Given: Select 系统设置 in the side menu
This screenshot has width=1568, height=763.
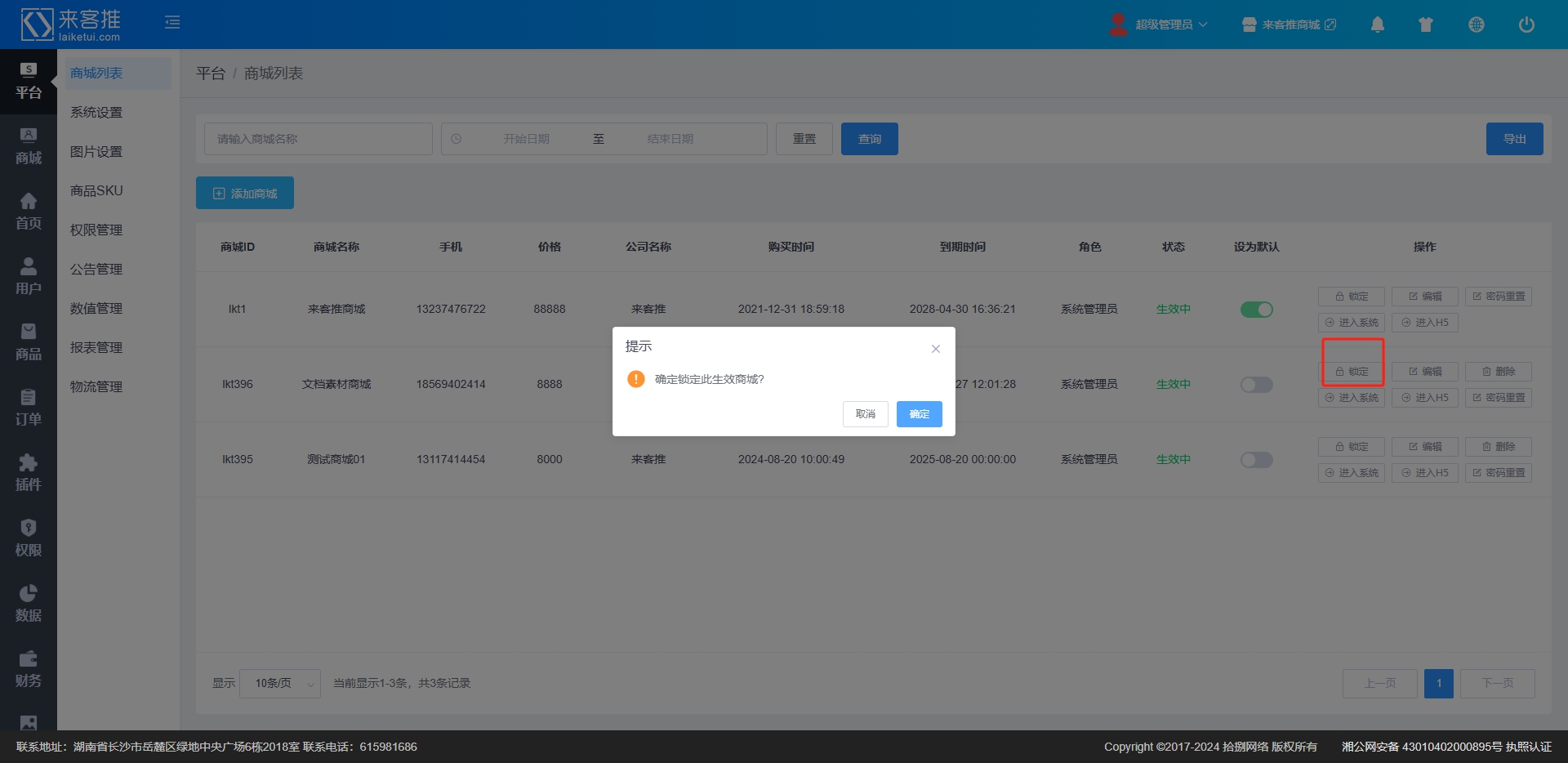Looking at the screenshot, I should click(x=96, y=113).
